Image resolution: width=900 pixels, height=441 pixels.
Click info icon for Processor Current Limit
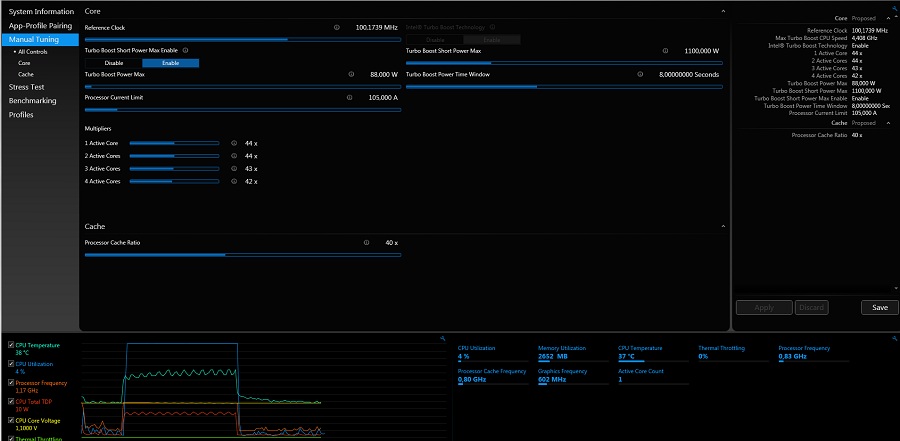(x=351, y=98)
